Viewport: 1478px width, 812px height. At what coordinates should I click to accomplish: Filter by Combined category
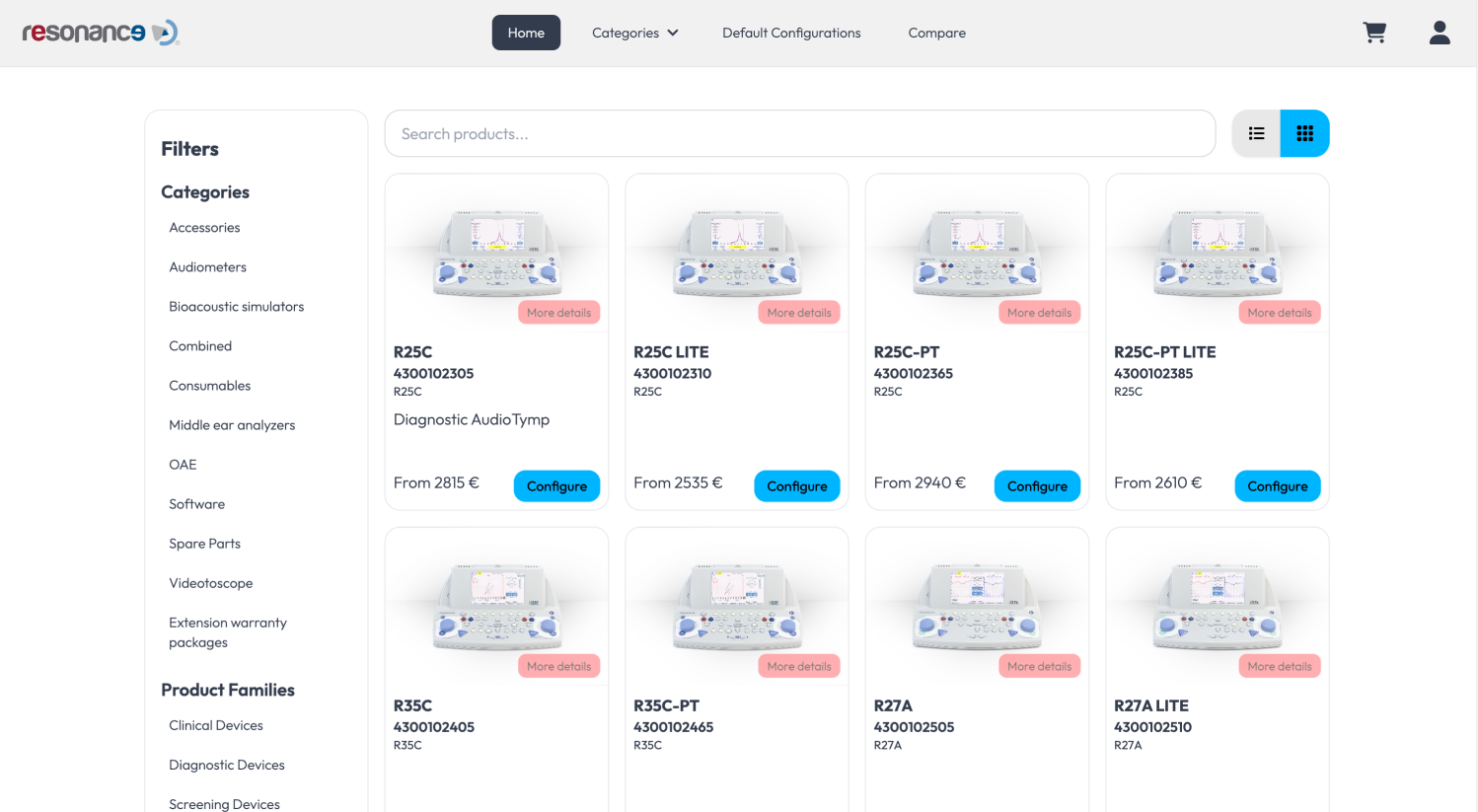(200, 346)
